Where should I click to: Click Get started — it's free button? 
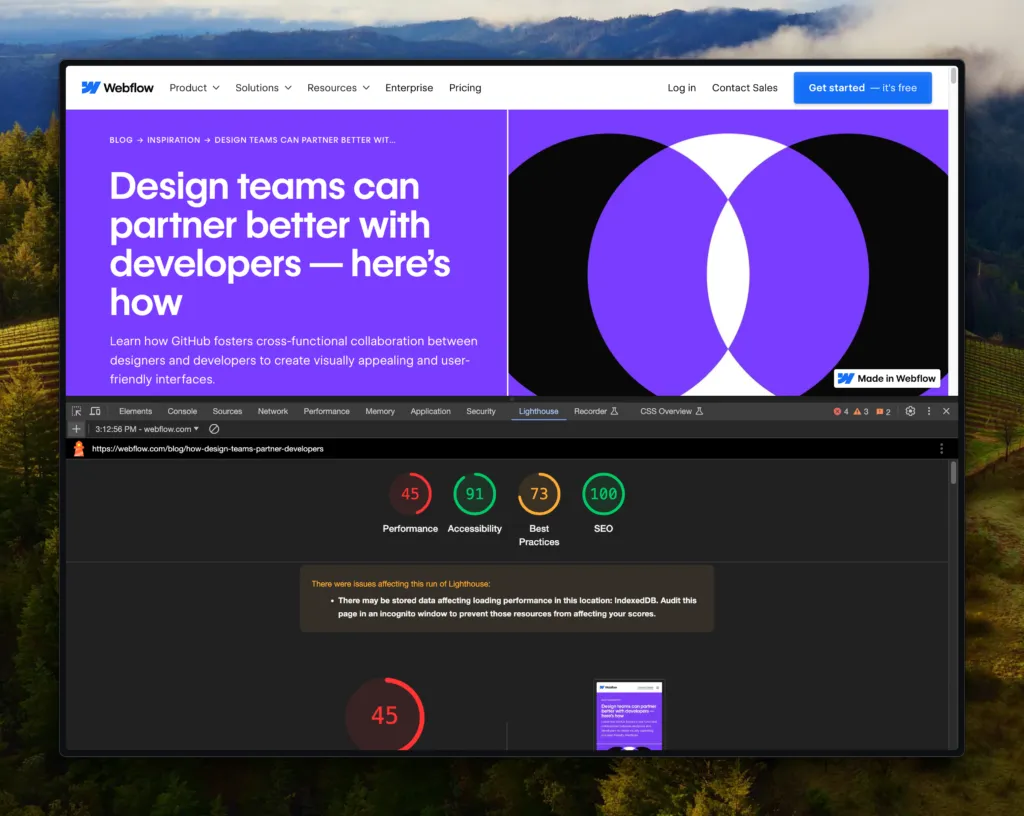863,87
